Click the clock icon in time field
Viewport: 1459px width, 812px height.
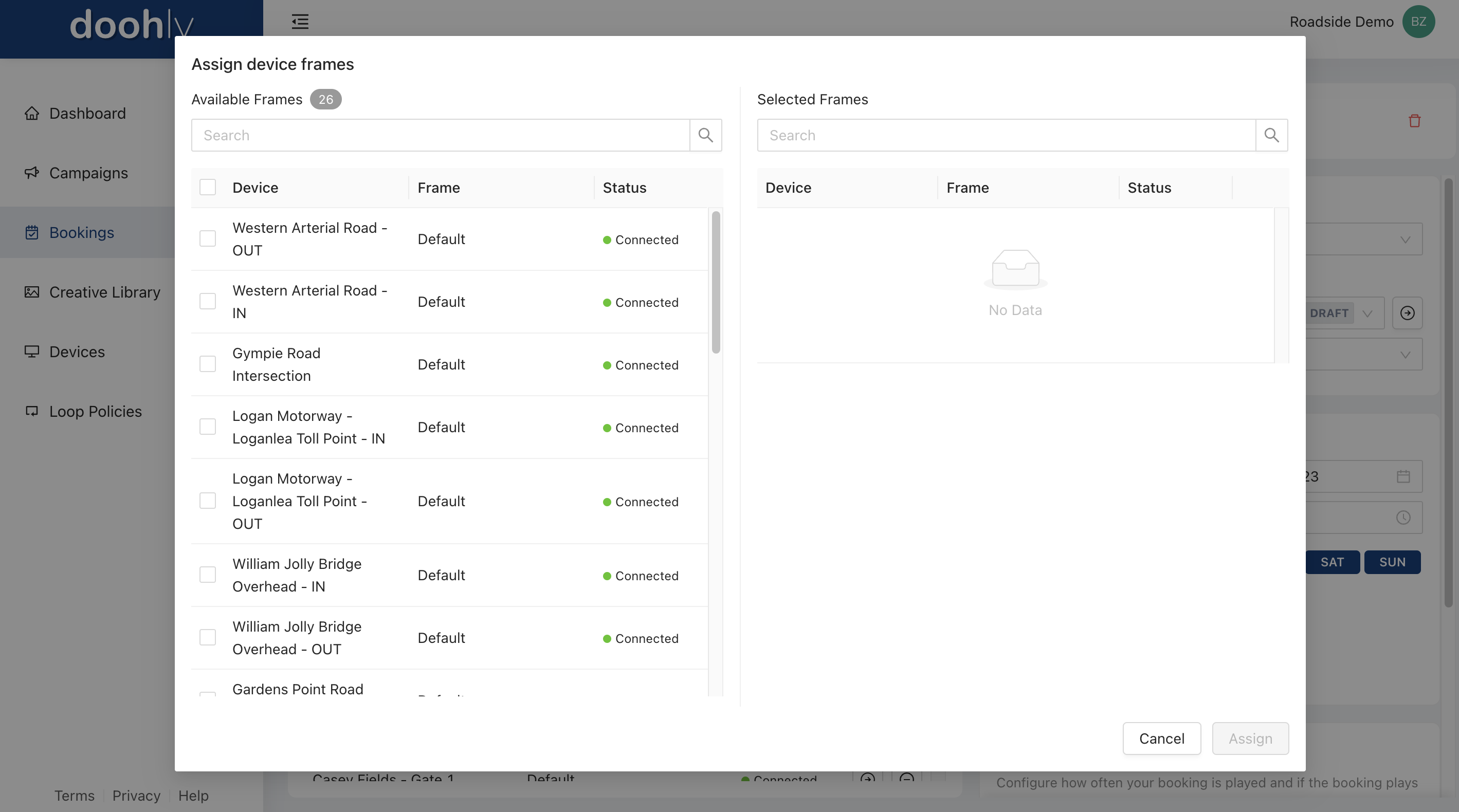point(1403,517)
